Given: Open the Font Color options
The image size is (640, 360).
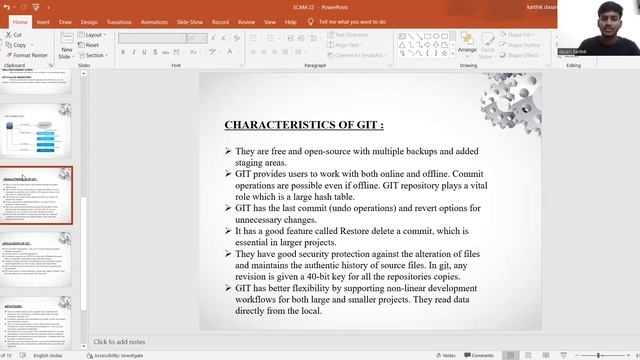Looking at the screenshot, I should 231,52.
